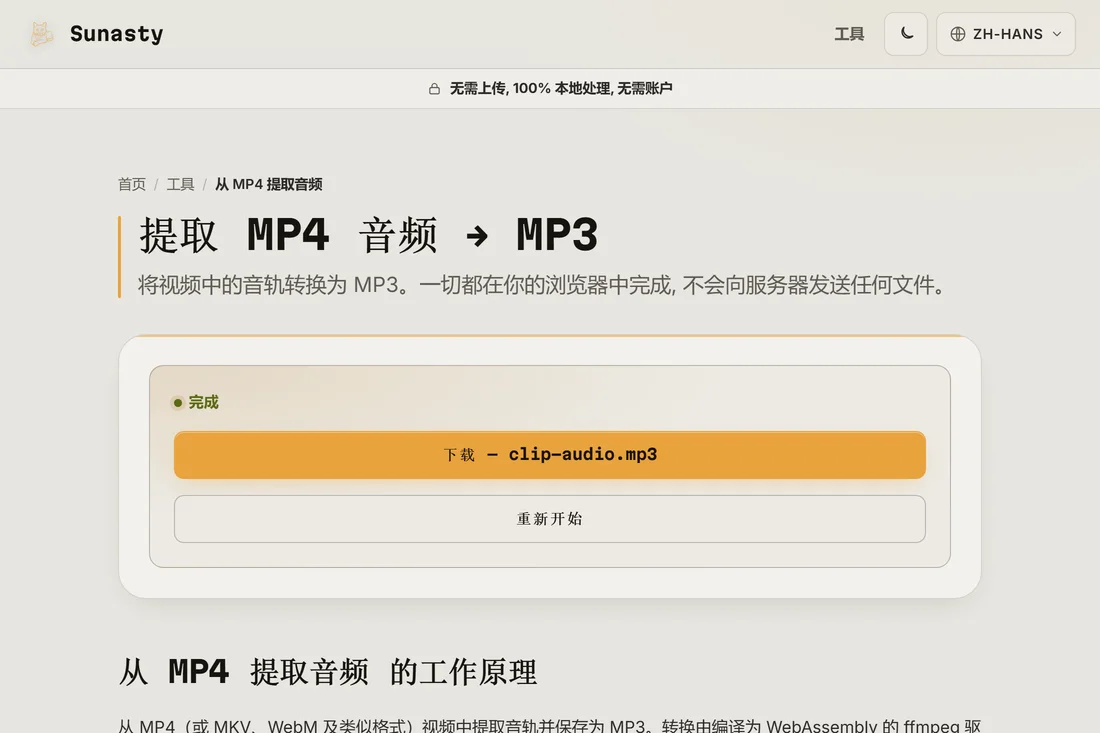Expand the ZH-HANS language dropdown

pyautogui.click(x=1005, y=34)
